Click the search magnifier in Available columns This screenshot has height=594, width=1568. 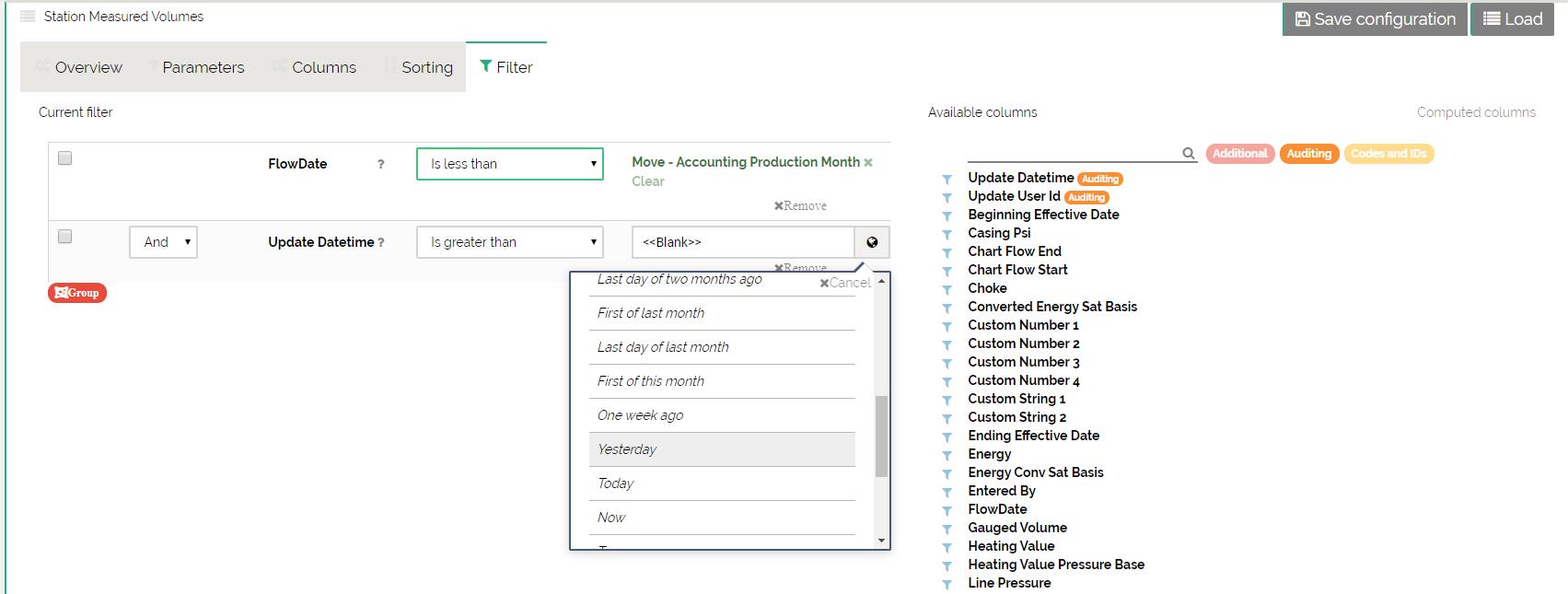tap(1189, 154)
